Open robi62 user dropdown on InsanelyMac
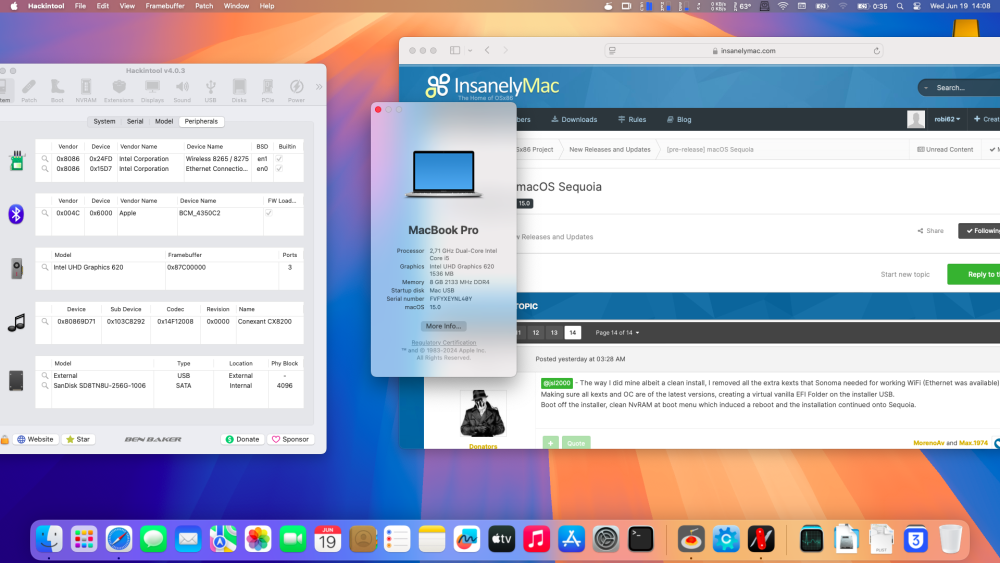 [x=947, y=119]
